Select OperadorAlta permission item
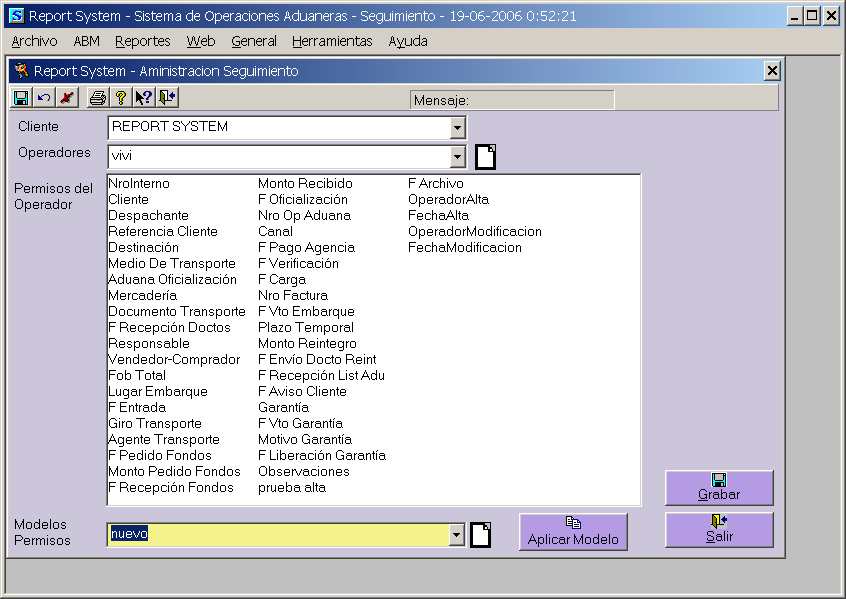The width and height of the screenshot is (846, 599). coord(448,200)
